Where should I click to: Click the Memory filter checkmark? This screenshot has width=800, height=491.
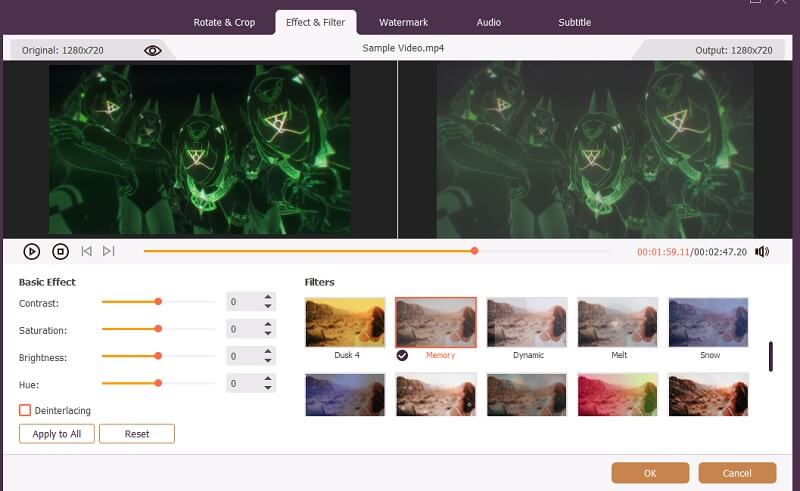(x=402, y=355)
